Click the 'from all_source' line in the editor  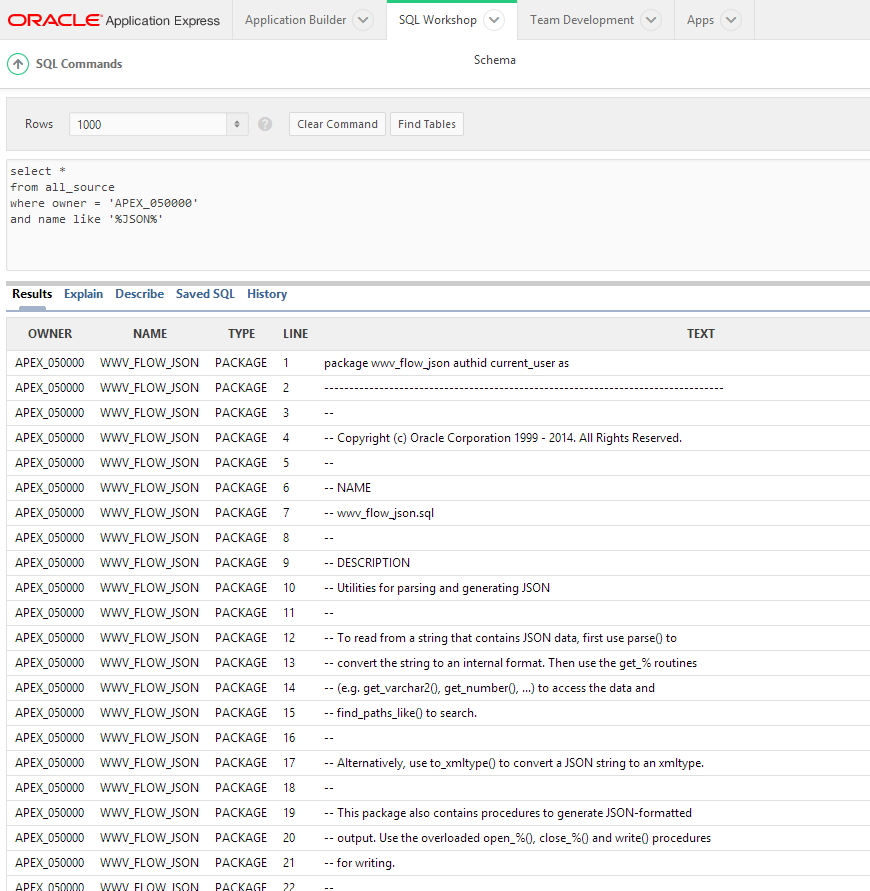pos(62,187)
